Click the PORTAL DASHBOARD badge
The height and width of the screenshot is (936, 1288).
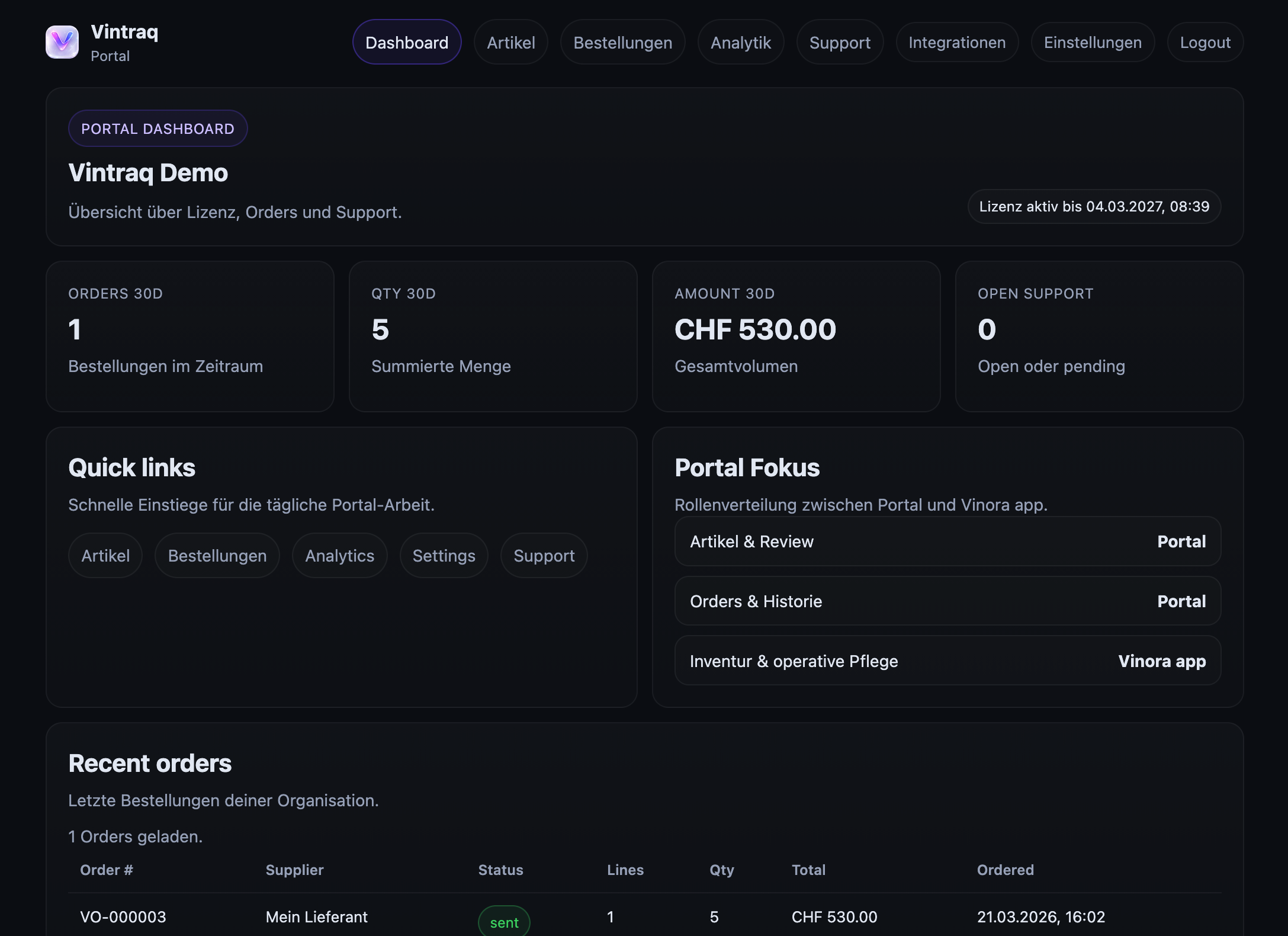[158, 128]
